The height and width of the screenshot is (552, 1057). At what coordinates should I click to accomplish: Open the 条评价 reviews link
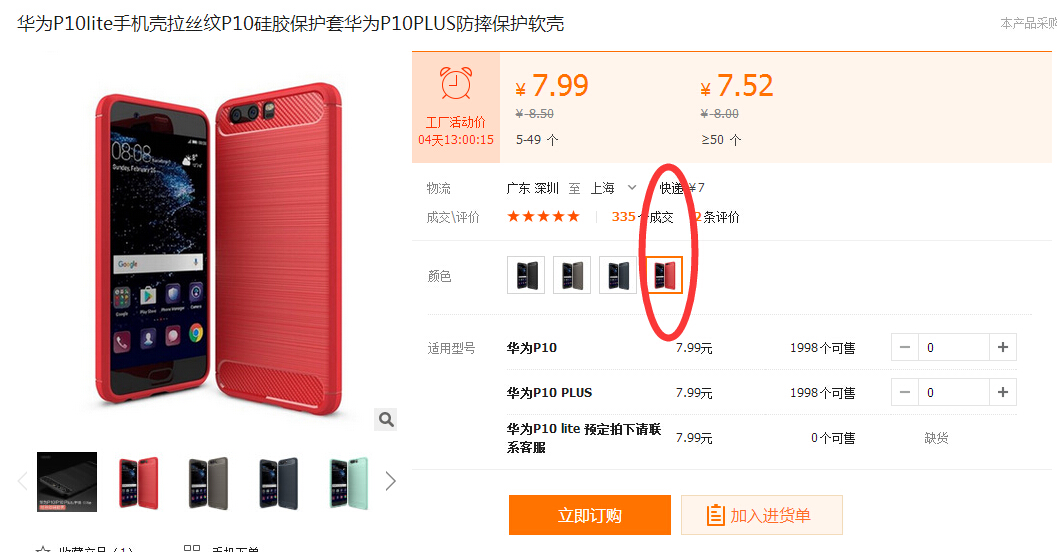pyautogui.click(x=717, y=217)
